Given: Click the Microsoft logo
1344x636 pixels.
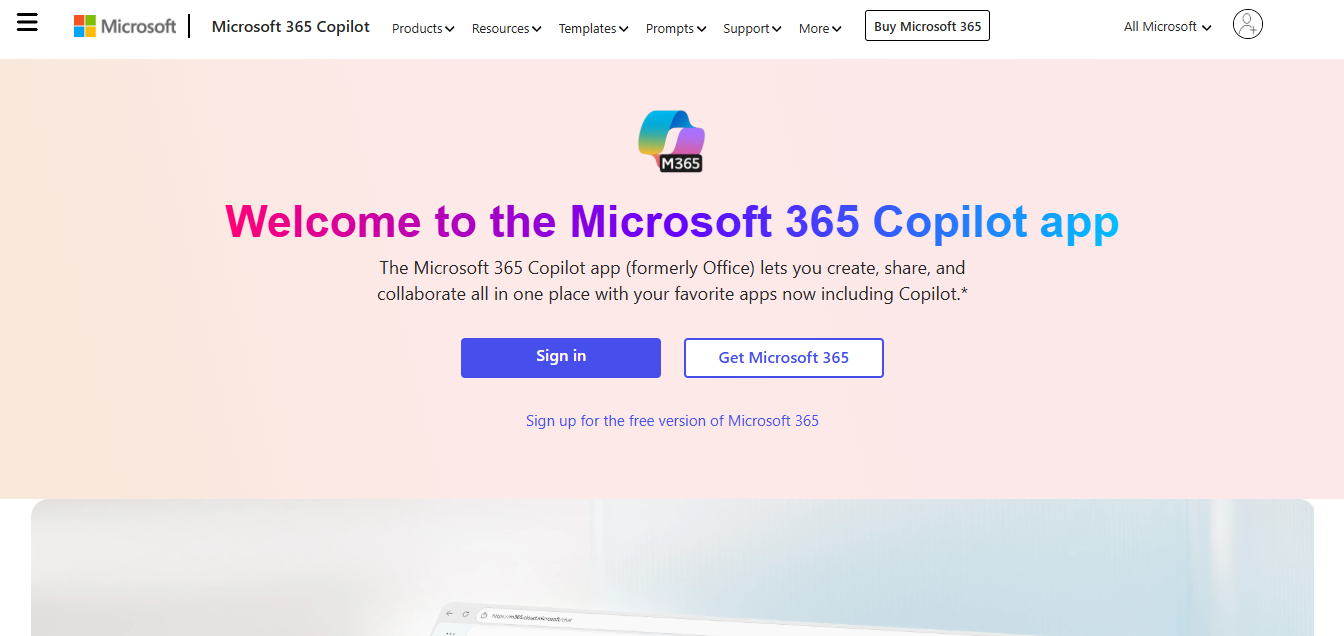Looking at the screenshot, I should (x=125, y=26).
